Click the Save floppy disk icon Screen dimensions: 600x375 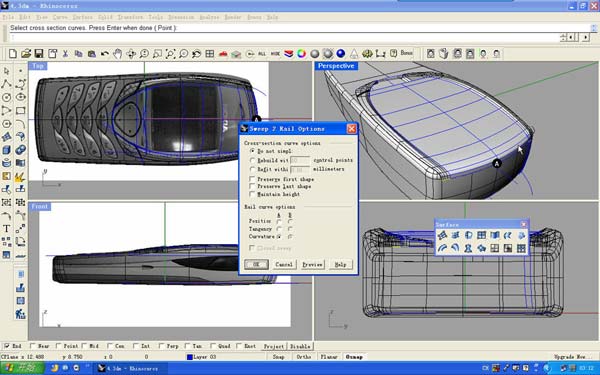click(39, 54)
